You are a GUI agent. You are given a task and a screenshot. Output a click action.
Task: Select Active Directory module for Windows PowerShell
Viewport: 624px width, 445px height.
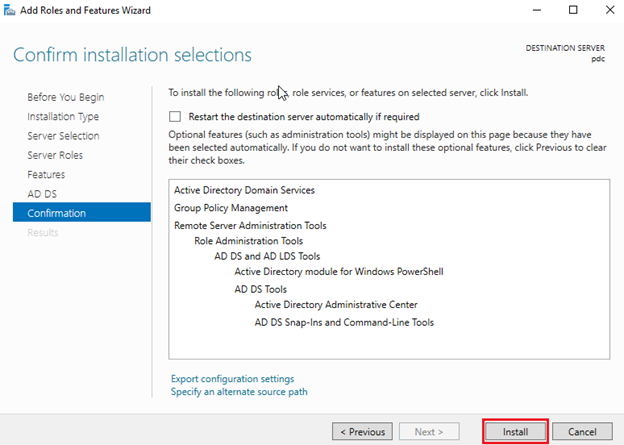339,272
